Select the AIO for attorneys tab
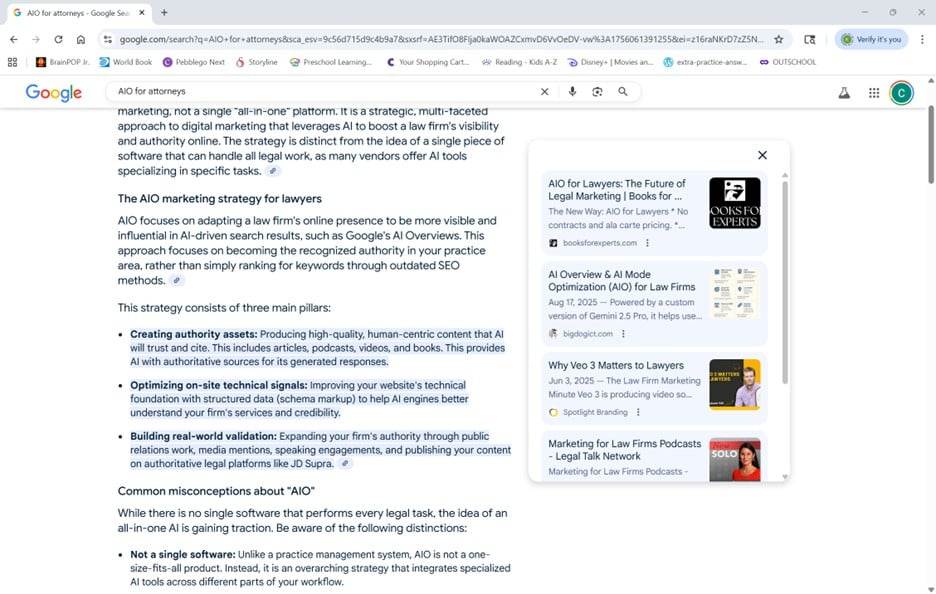Viewport: 936px width, 594px height. (x=78, y=13)
